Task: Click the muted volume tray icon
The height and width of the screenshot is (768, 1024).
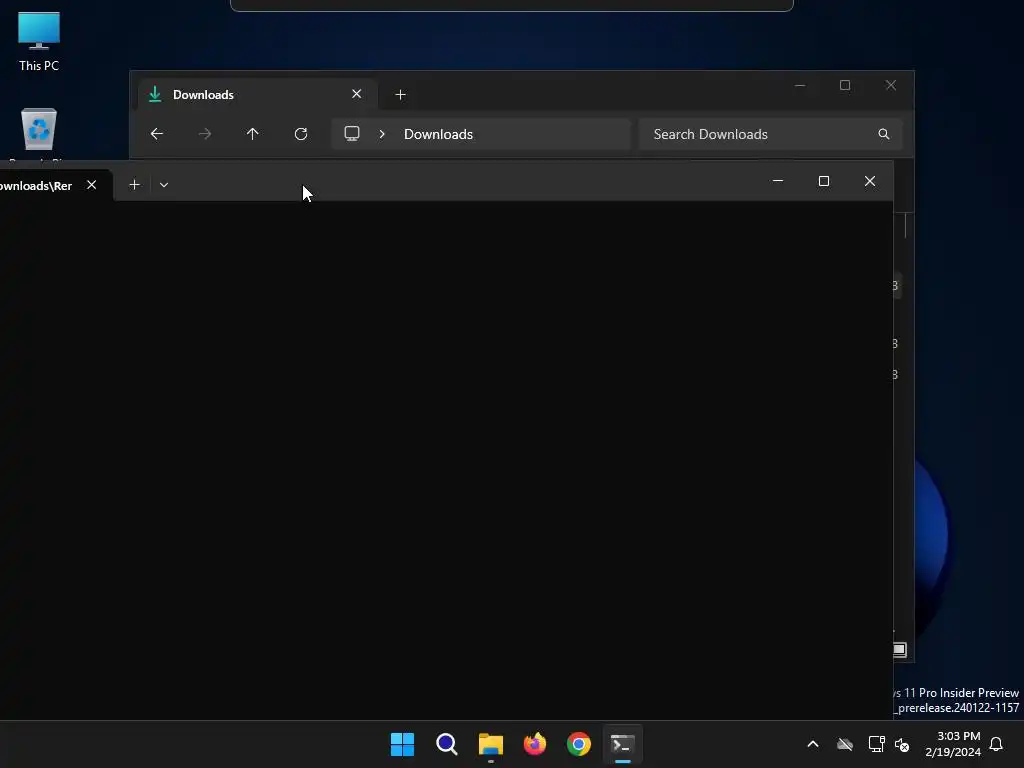Action: tap(903, 744)
